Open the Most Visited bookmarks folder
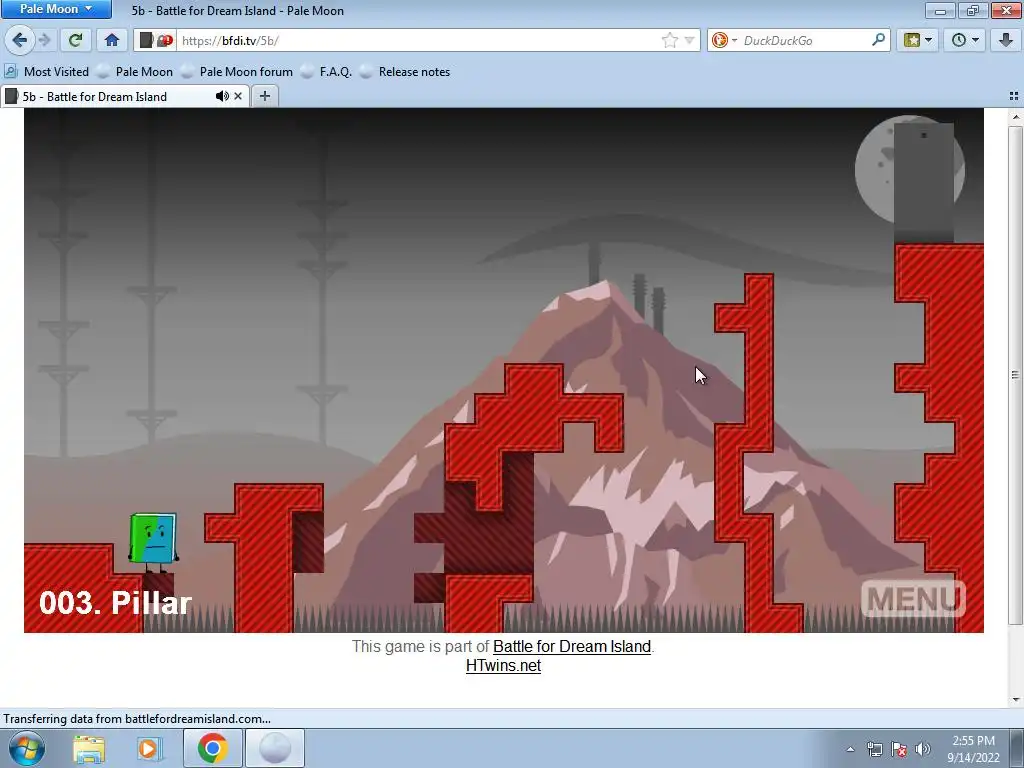Screen dimensions: 1024x768 tap(46, 72)
